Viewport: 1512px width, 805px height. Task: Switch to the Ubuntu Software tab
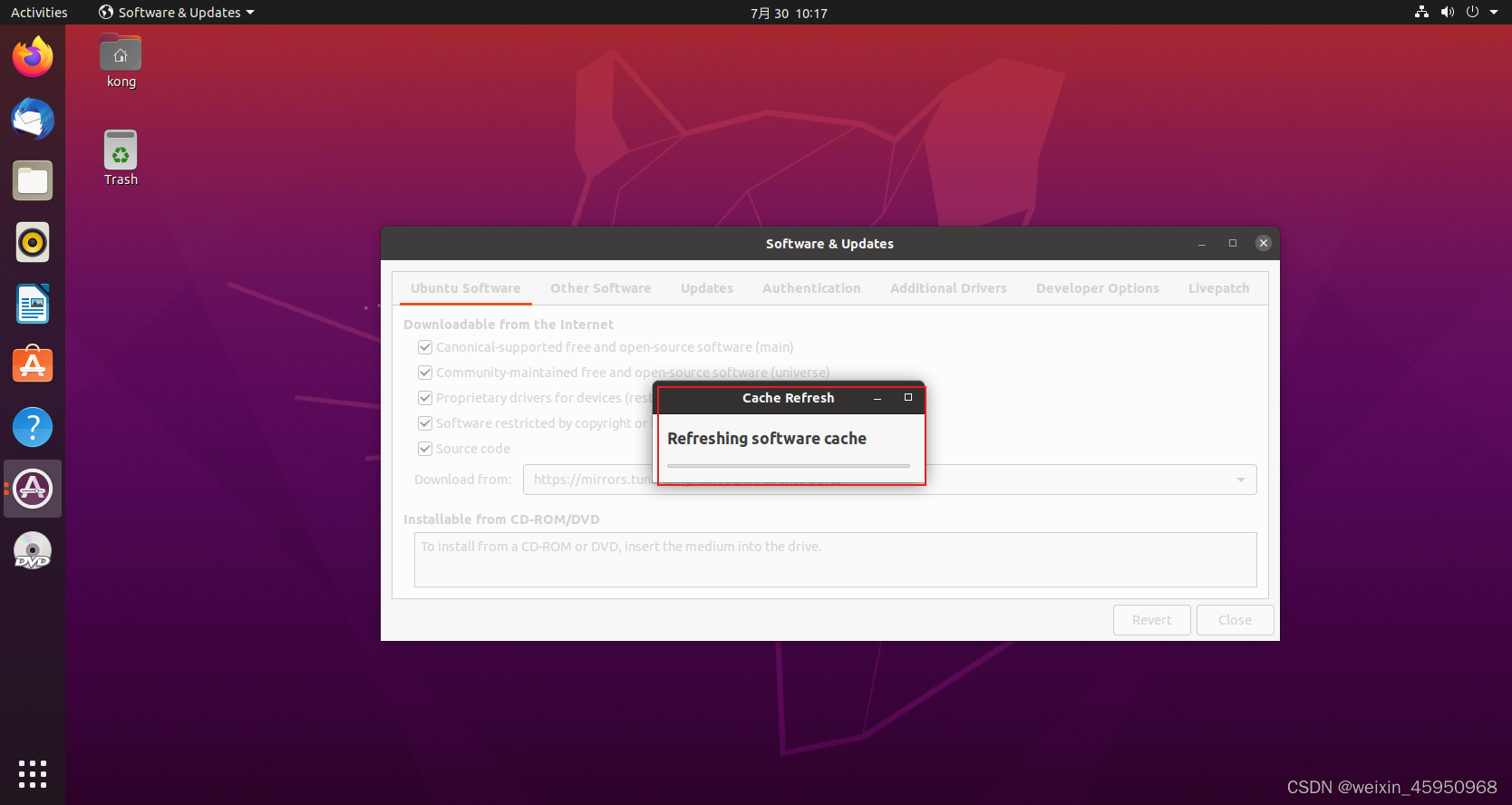tap(466, 288)
